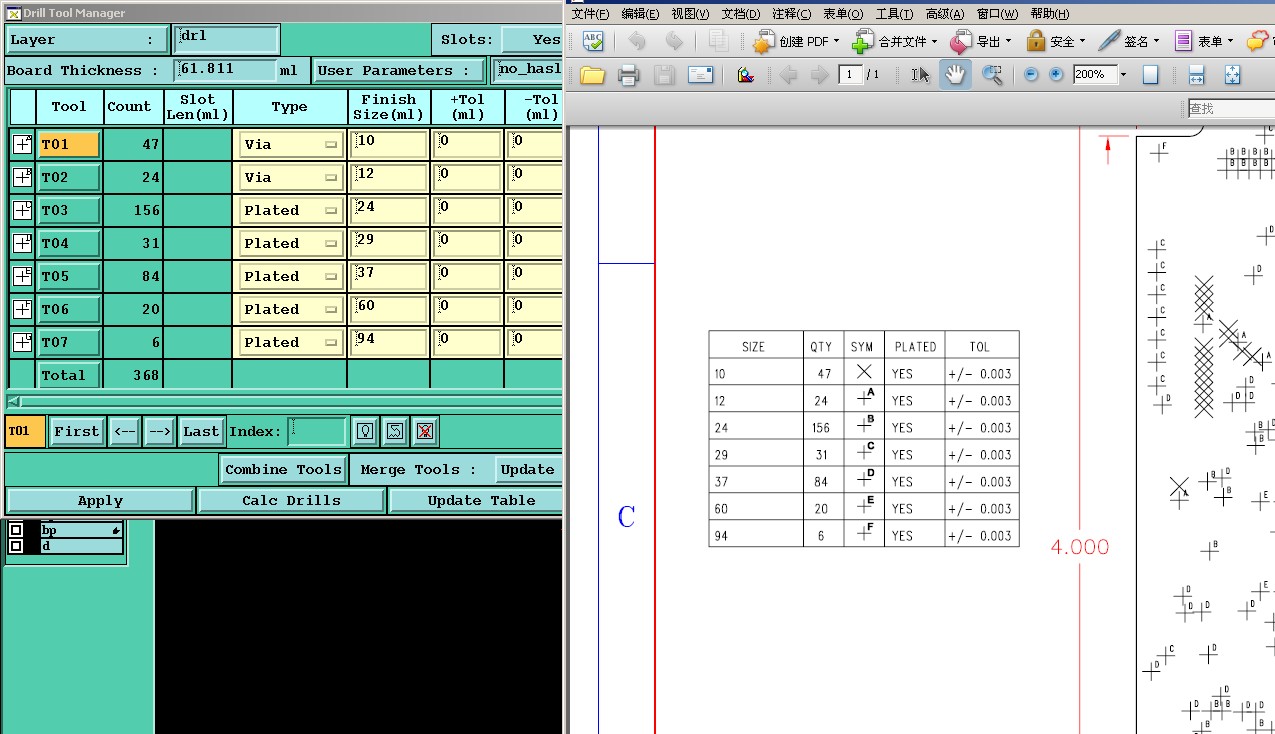The image size is (1275, 734).
Task: Toggle the symbol box for tool T03
Action: 22,210
